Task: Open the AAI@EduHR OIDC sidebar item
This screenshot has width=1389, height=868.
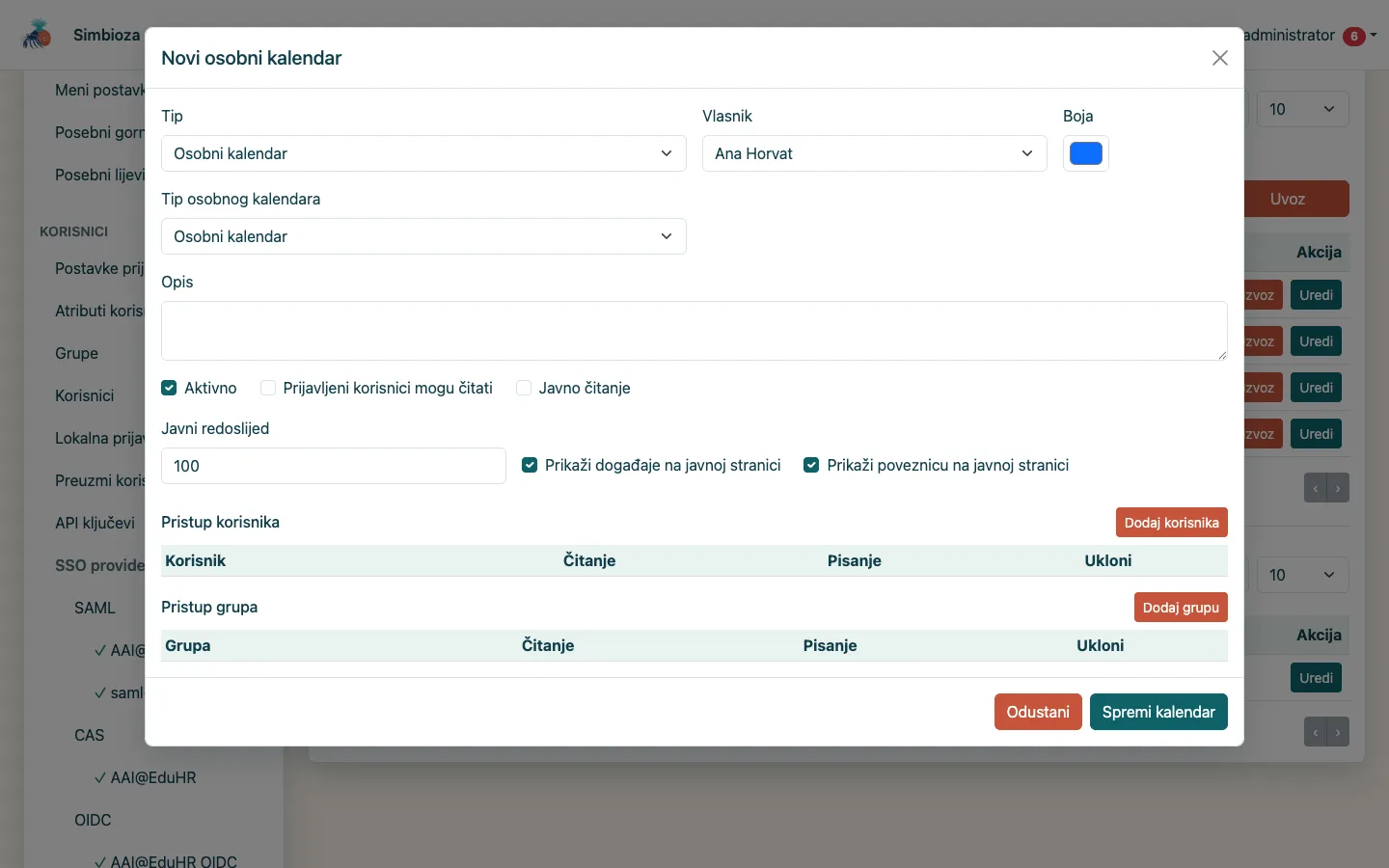Action: [174, 861]
